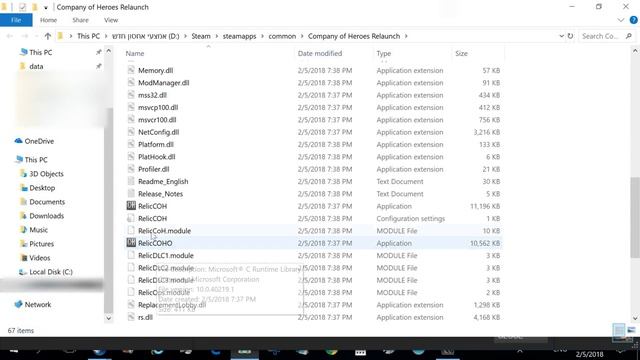
Task: Select RelicDLC1.module file icon
Action: (131, 256)
